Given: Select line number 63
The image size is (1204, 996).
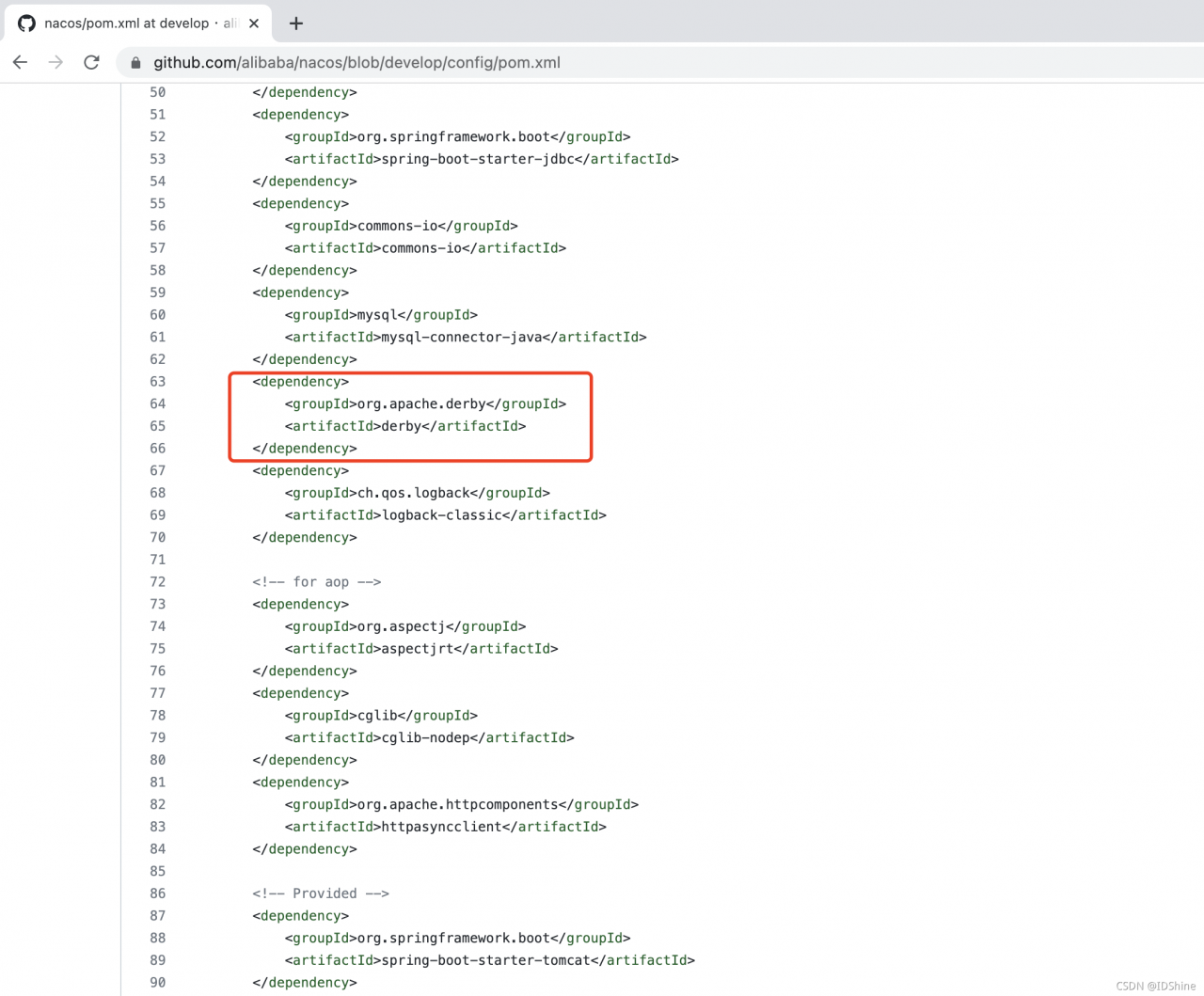Looking at the screenshot, I should coord(157,382).
